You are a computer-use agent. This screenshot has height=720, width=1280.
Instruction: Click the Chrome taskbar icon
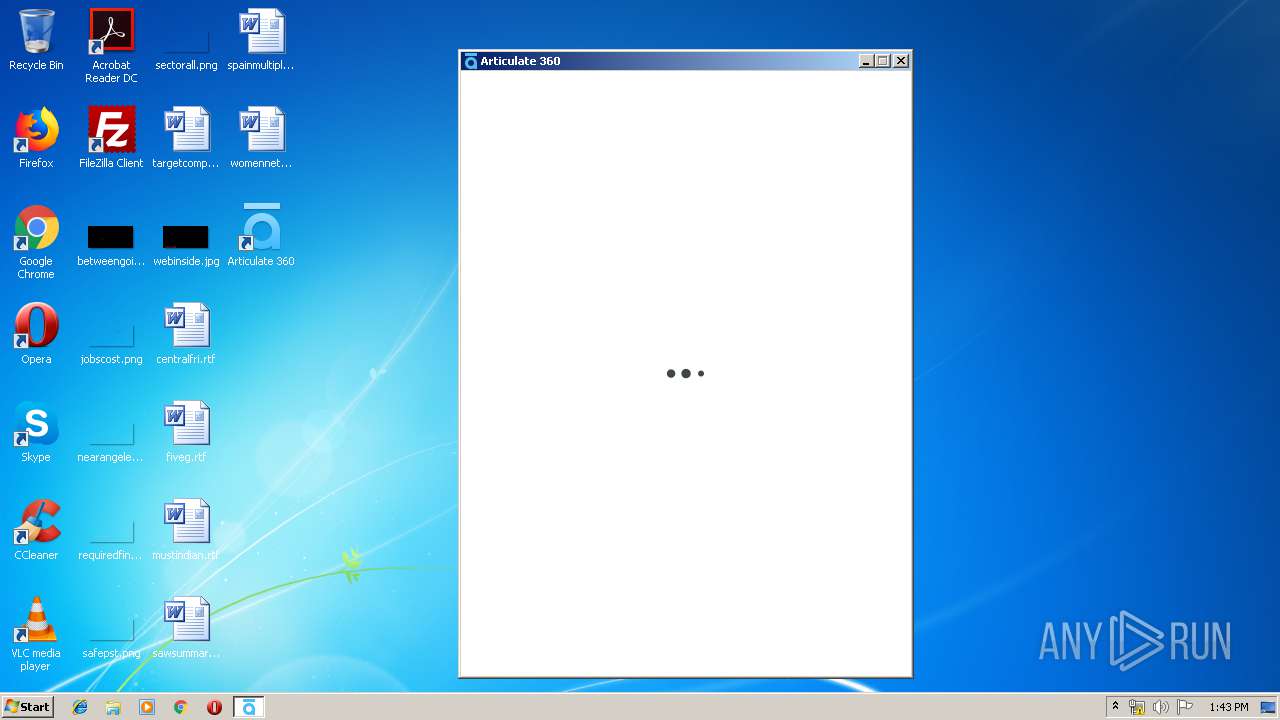[x=181, y=707]
